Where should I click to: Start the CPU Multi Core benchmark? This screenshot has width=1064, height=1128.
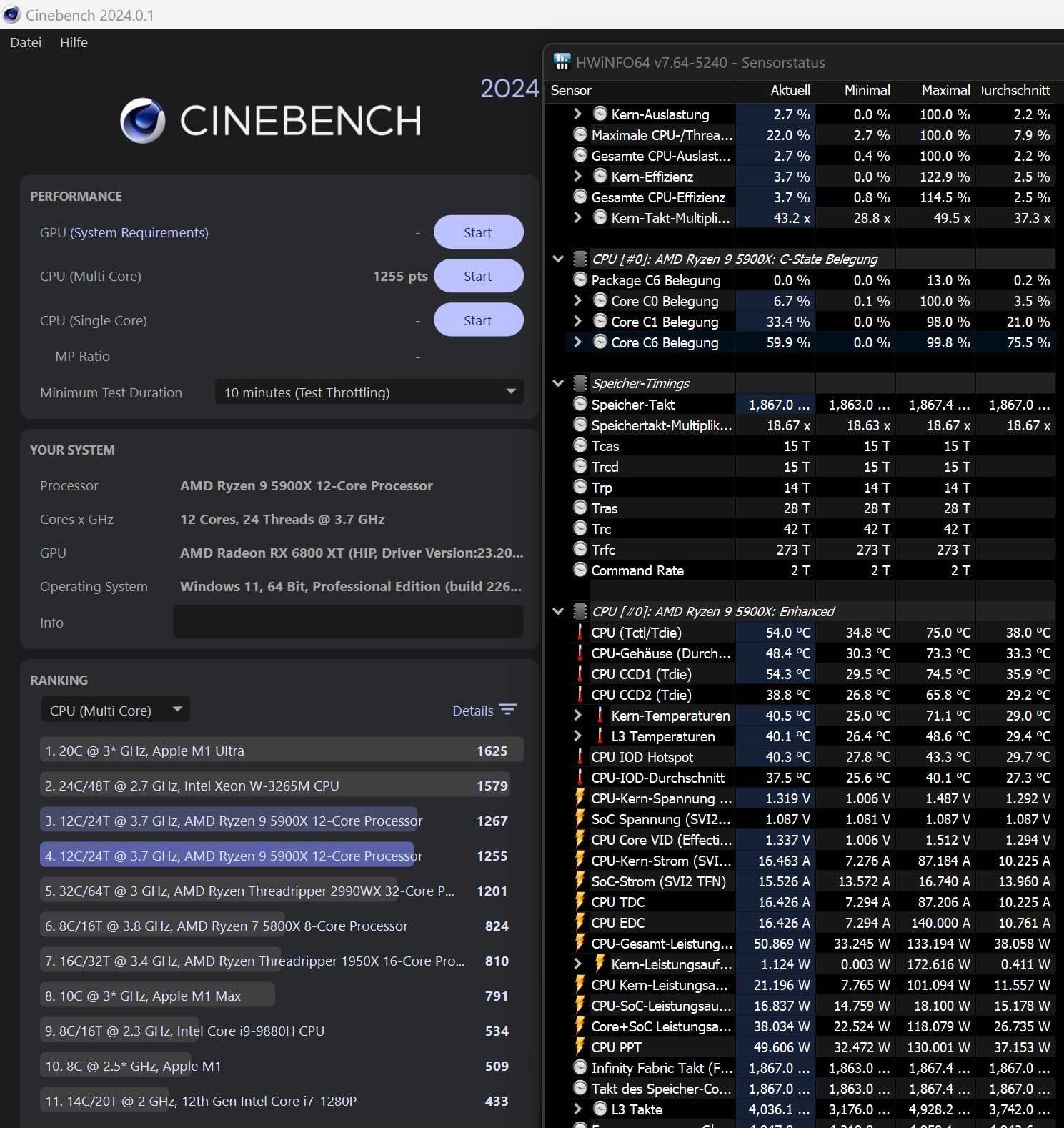coord(478,276)
